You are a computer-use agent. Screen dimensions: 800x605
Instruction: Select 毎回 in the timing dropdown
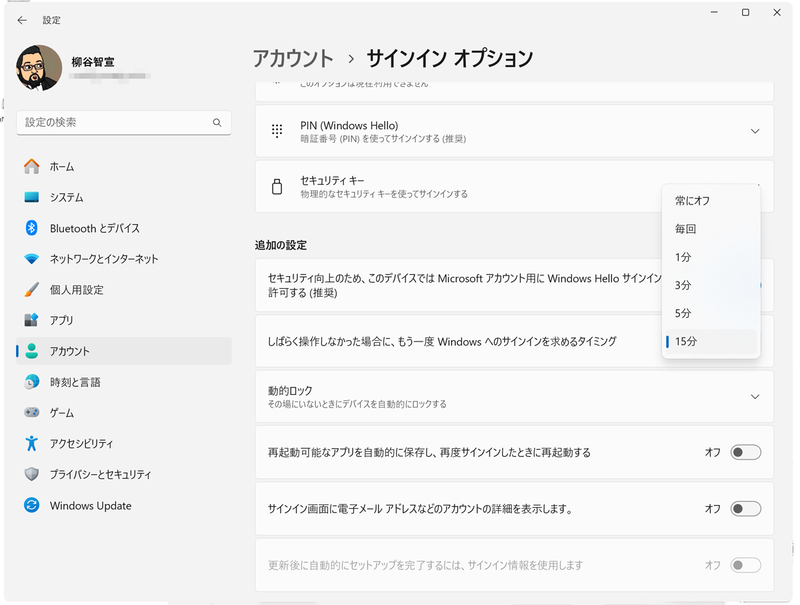tap(685, 229)
